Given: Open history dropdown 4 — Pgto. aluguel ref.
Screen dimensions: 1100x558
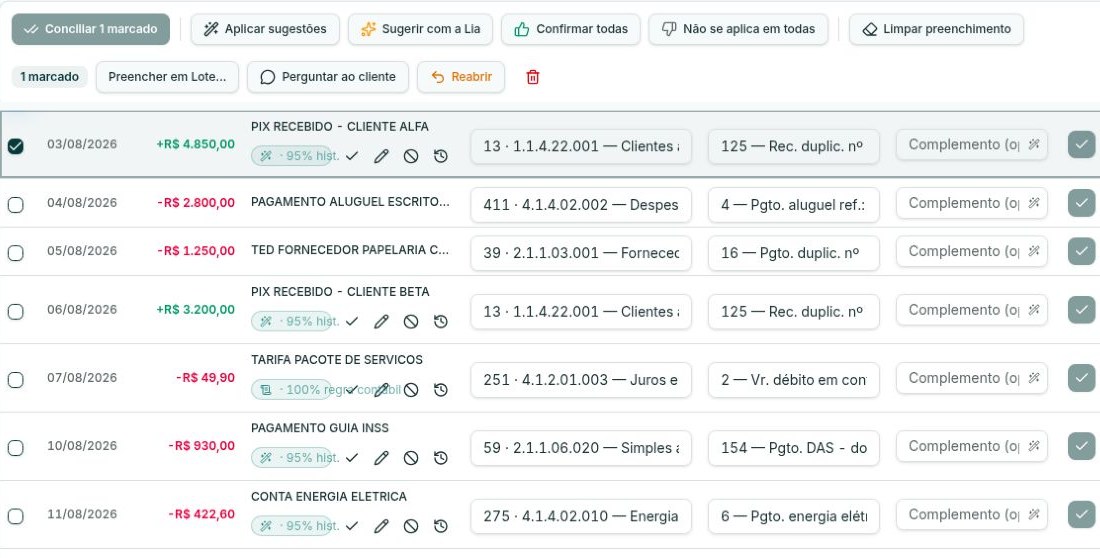Looking at the screenshot, I should [x=793, y=205].
